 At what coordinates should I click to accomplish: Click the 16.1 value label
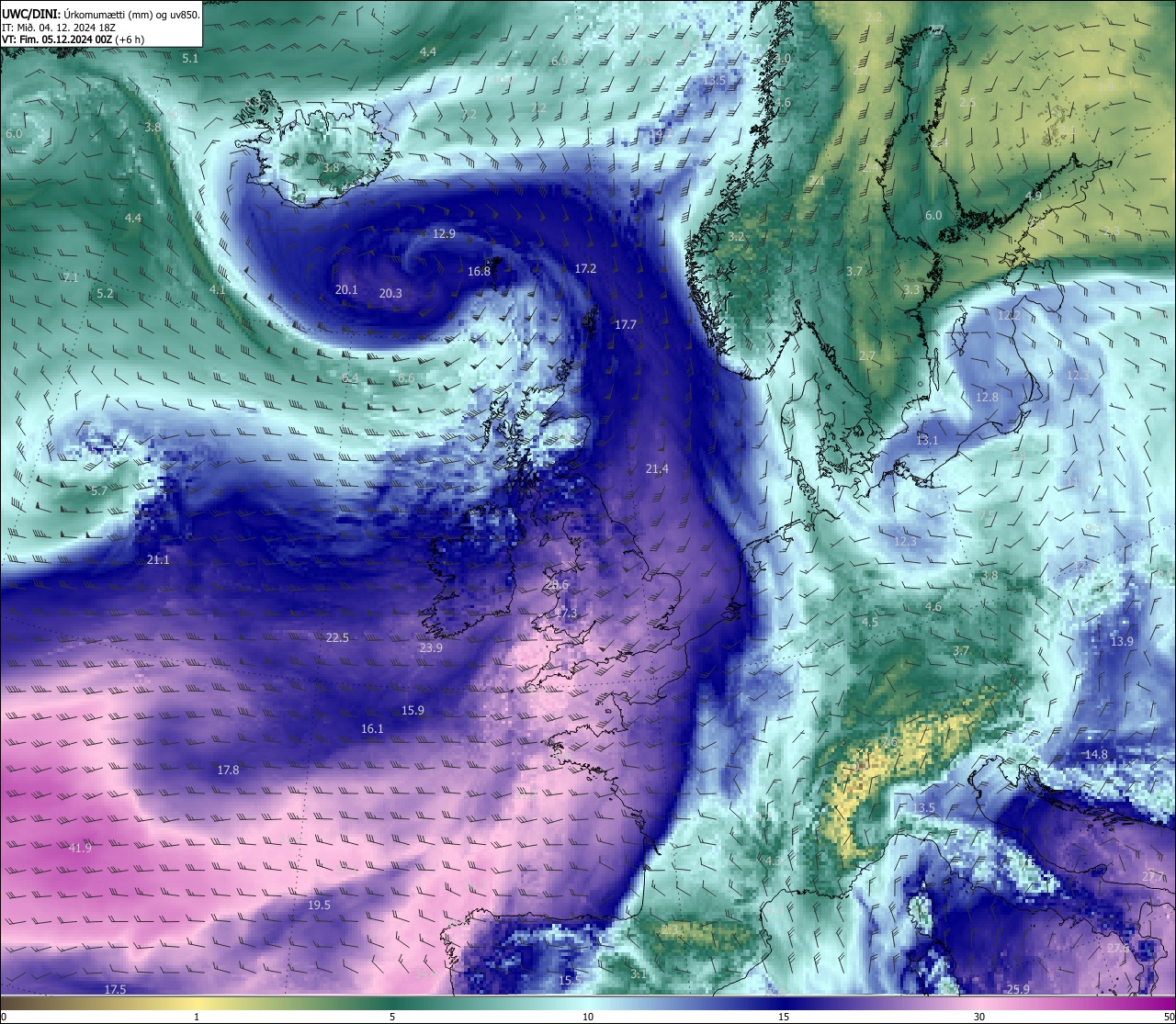click(x=372, y=729)
